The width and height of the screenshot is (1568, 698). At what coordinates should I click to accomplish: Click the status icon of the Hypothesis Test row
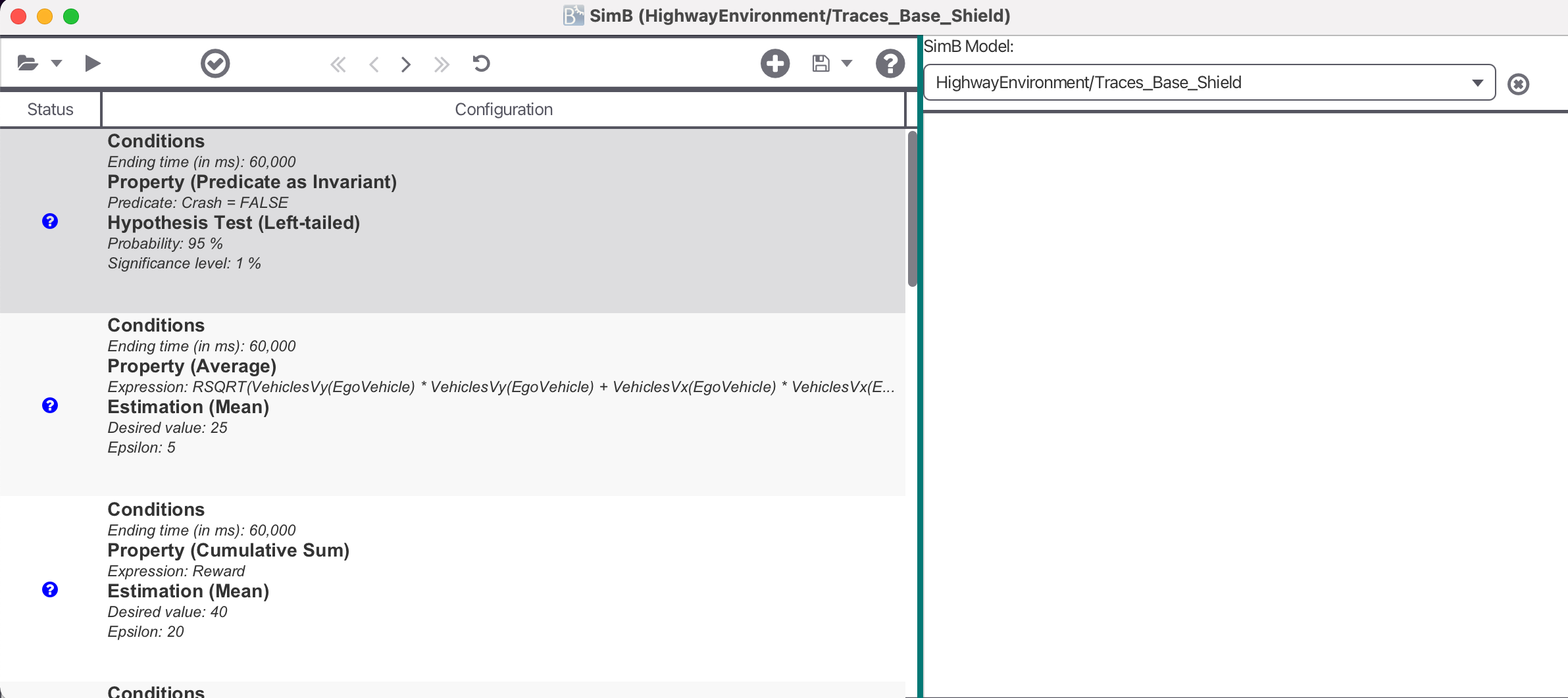[x=50, y=221]
